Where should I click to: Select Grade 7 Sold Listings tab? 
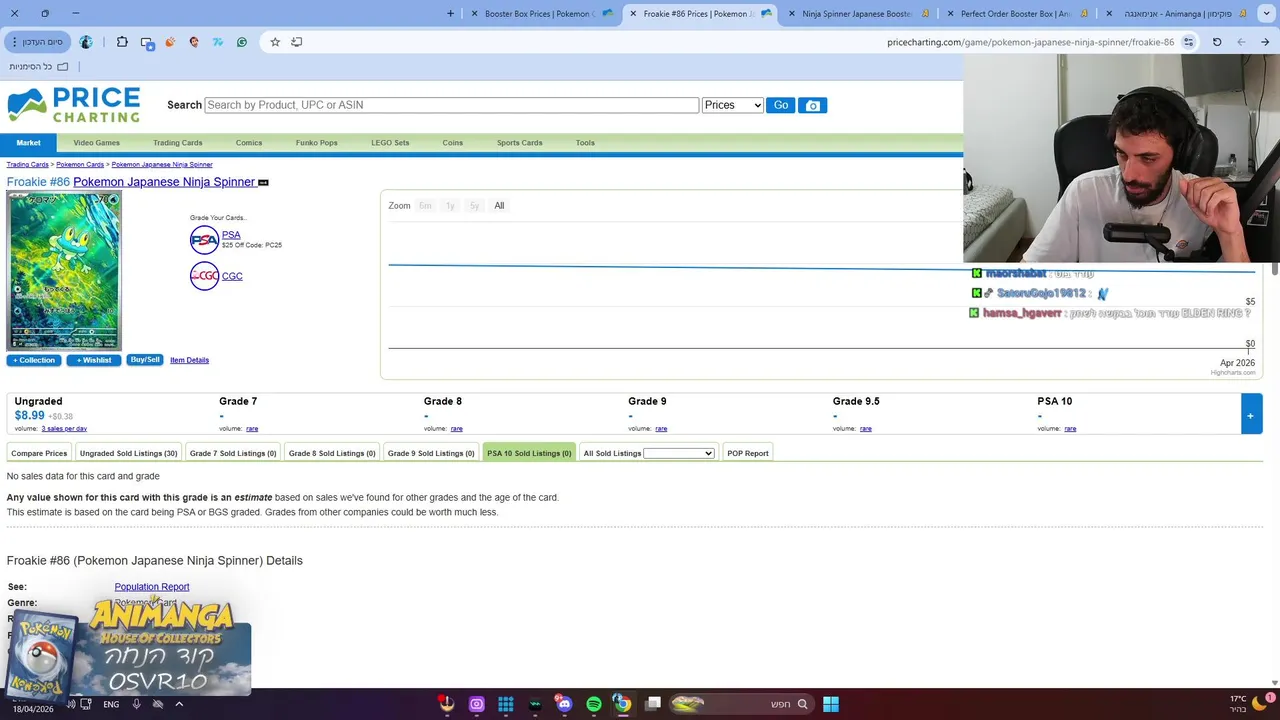233,453
